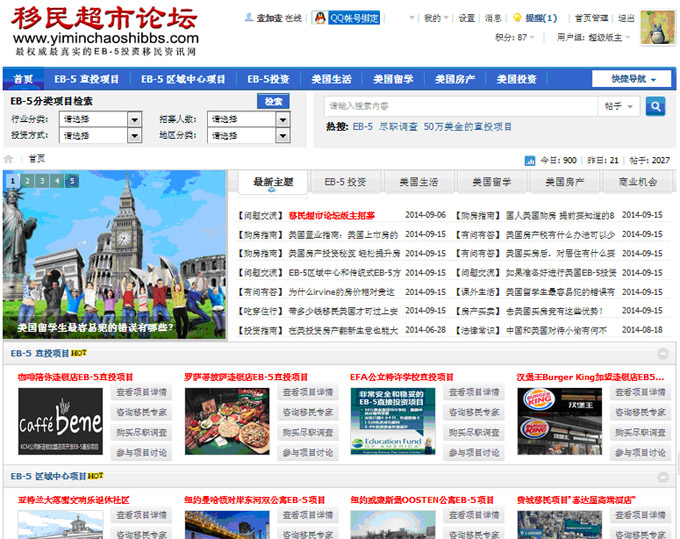Click the 检索 filter button

[273, 101]
